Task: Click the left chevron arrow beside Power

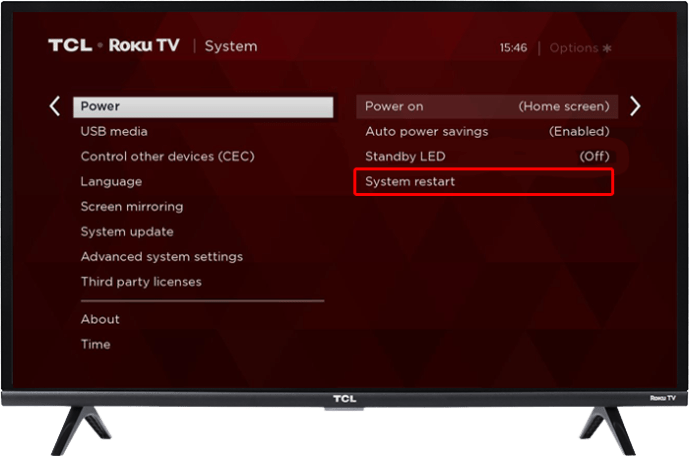Action: click(x=54, y=106)
